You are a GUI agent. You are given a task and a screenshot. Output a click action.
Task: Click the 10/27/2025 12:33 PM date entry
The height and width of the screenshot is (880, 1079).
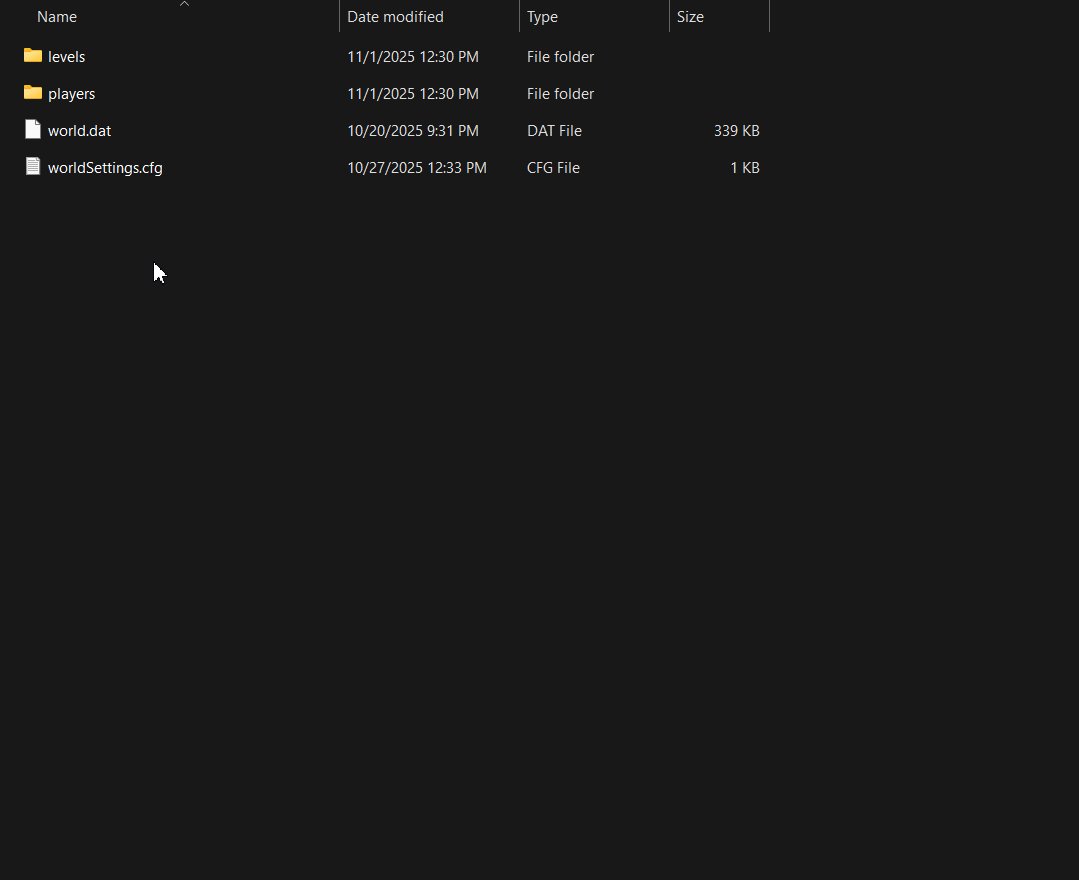[x=417, y=168]
